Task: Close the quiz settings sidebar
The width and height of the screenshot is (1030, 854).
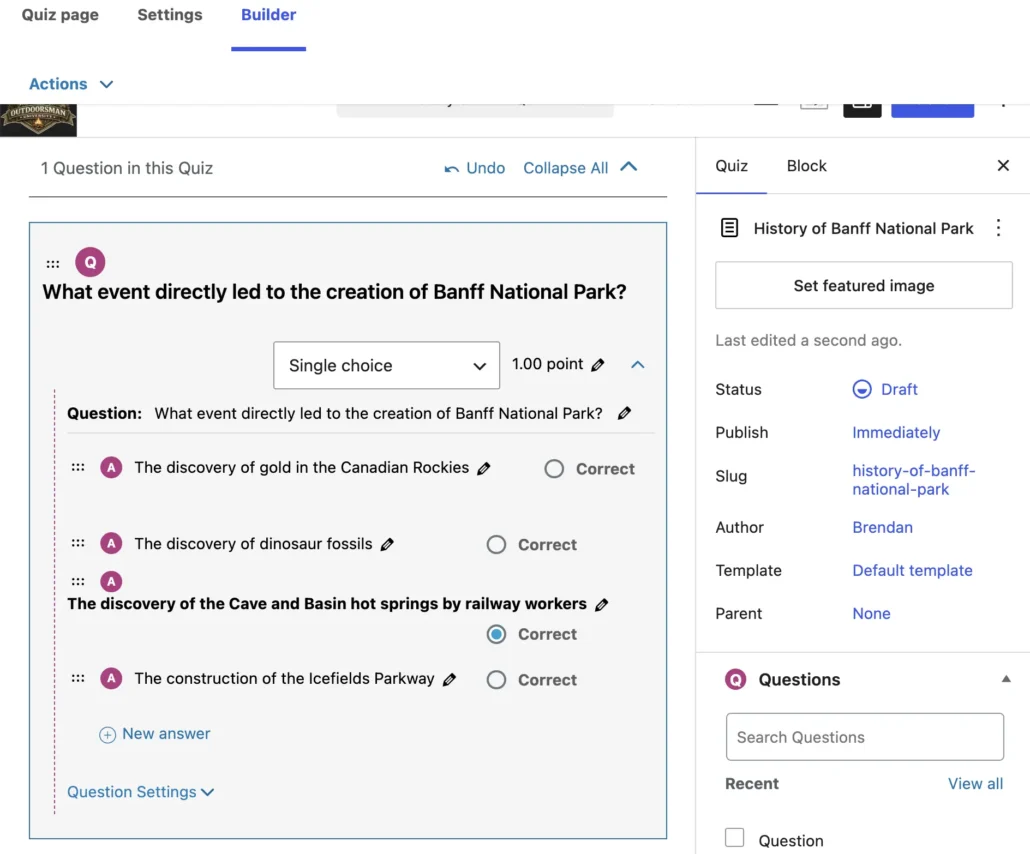Action: (1002, 166)
